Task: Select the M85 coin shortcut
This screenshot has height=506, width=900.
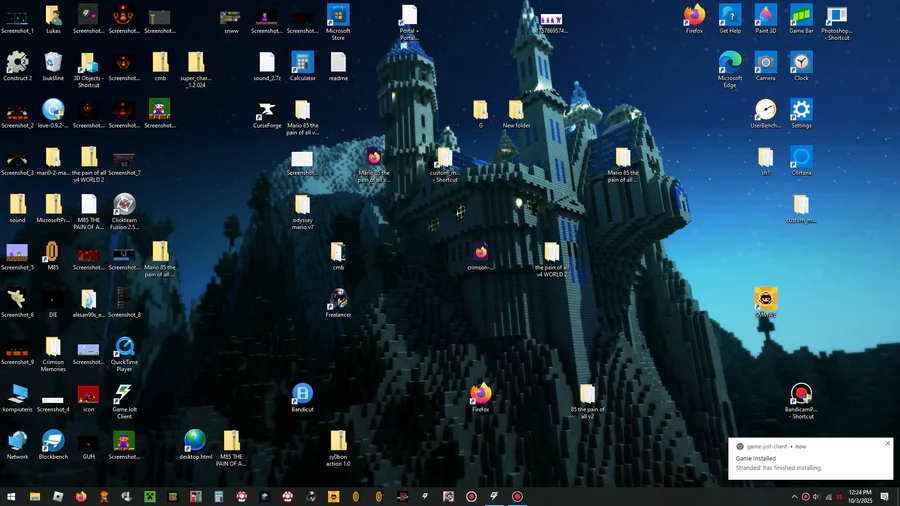Action: tap(53, 255)
